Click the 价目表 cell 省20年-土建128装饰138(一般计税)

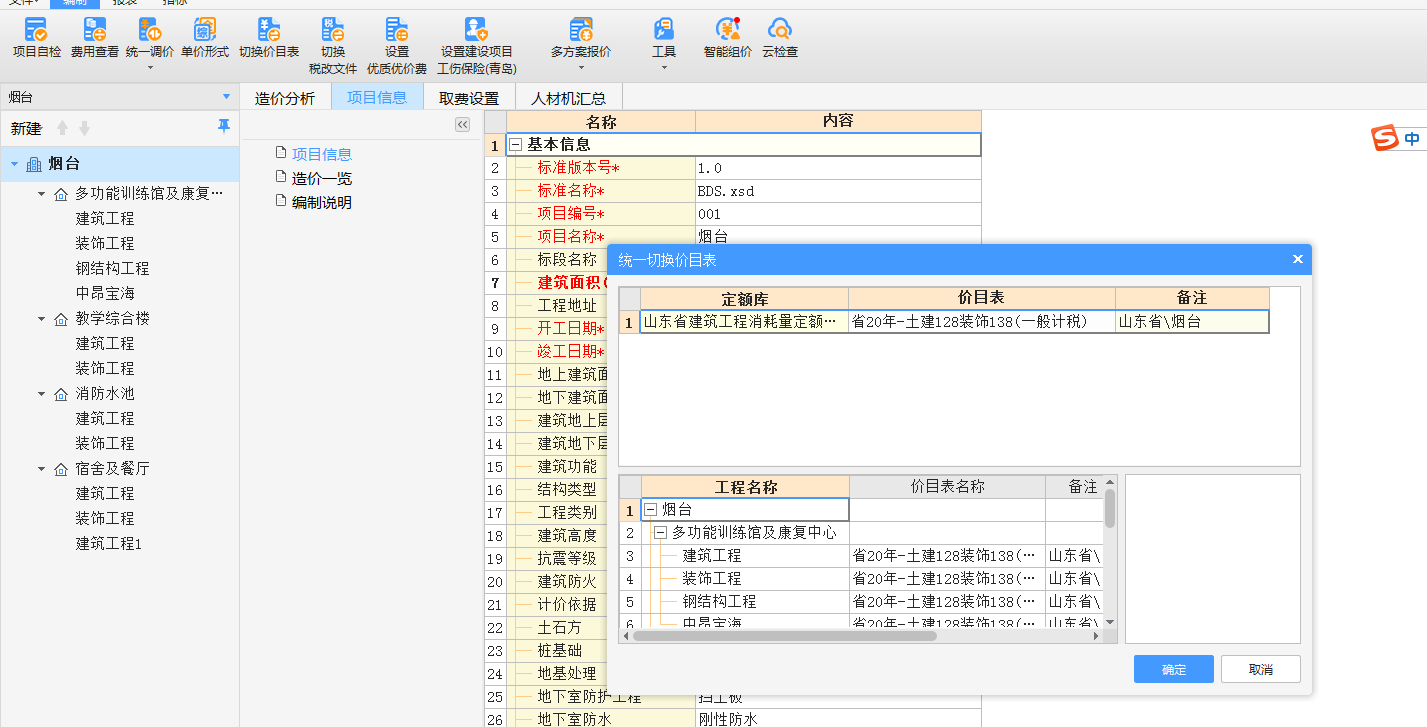(x=982, y=322)
